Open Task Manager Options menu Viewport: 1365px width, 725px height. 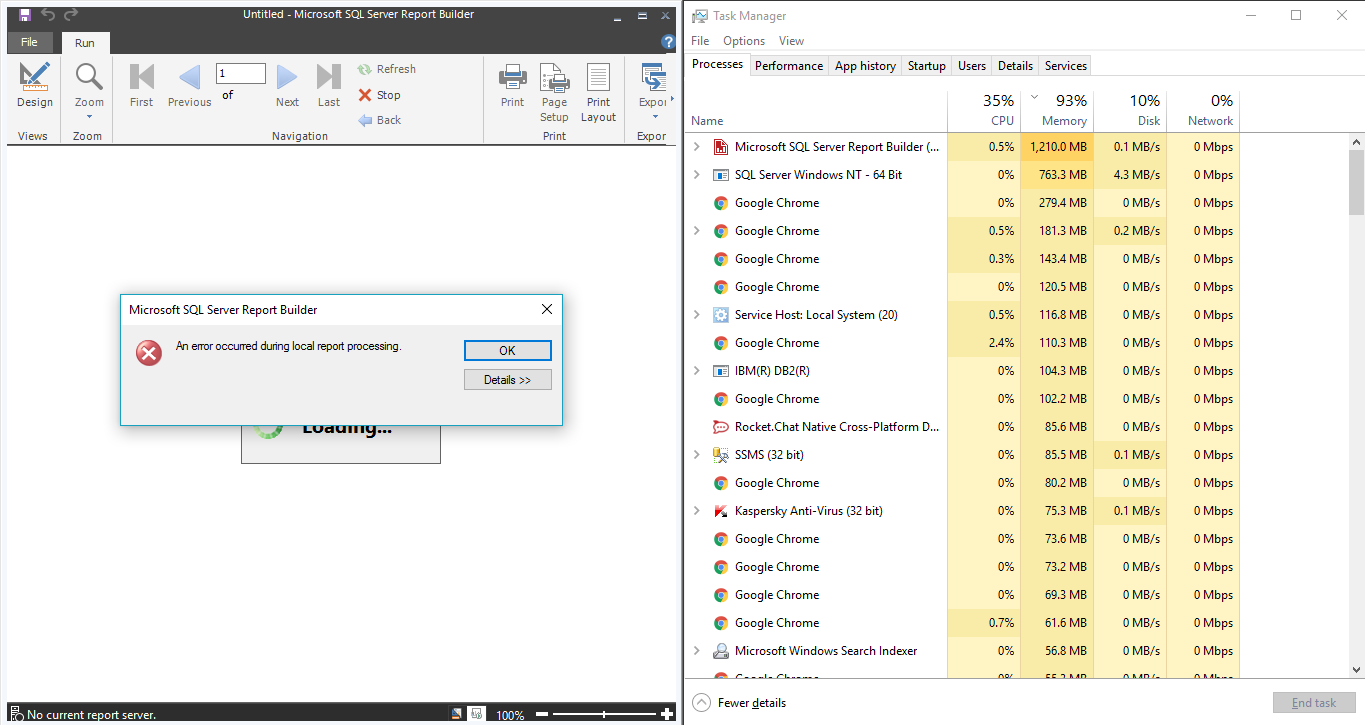pyautogui.click(x=744, y=41)
